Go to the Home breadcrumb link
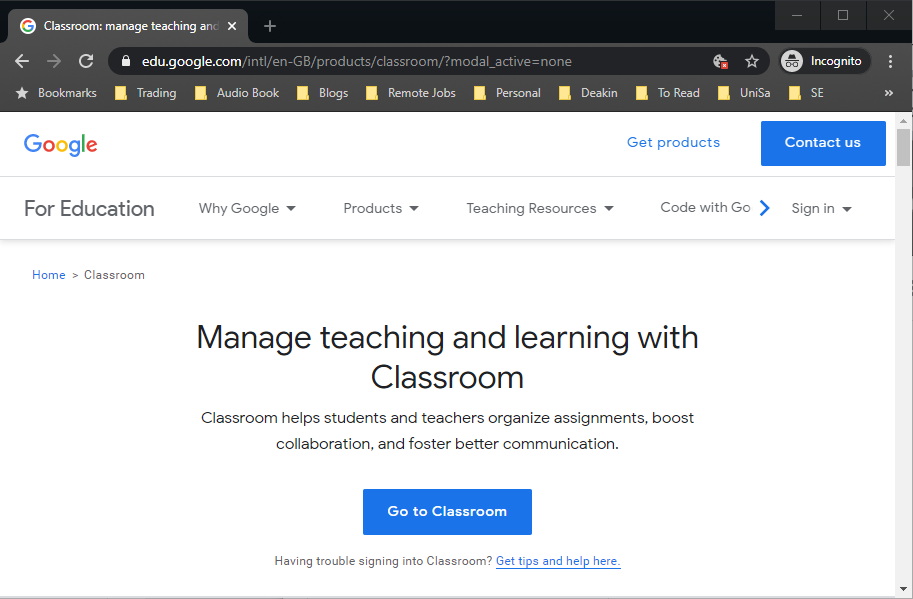Screen dimensions: 913x599 [x=48, y=275]
